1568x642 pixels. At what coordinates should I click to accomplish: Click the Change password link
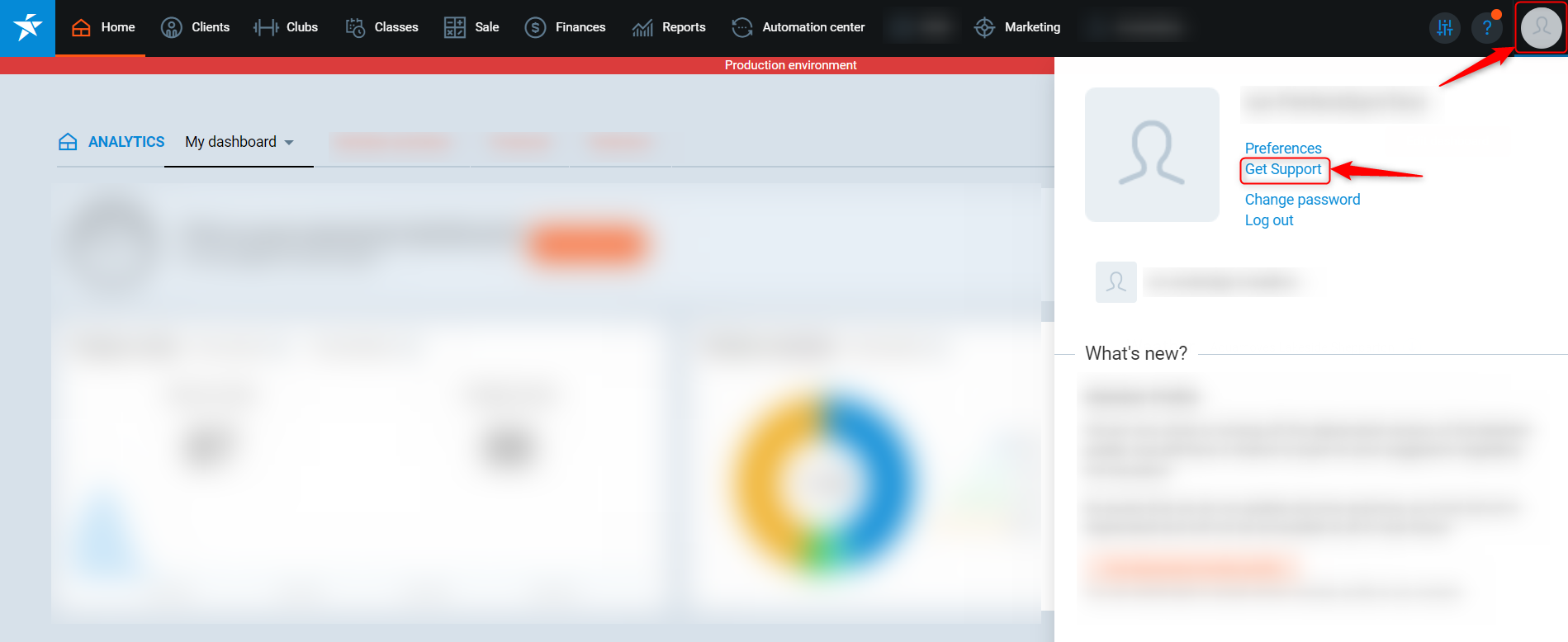pos(1301,200)
